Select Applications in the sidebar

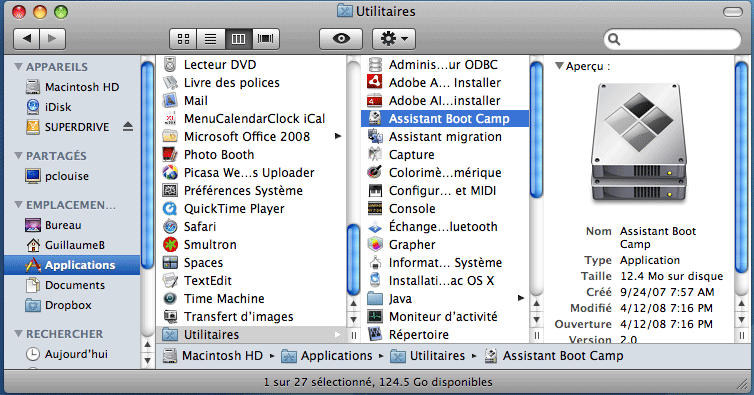click(x=72, y=265)
